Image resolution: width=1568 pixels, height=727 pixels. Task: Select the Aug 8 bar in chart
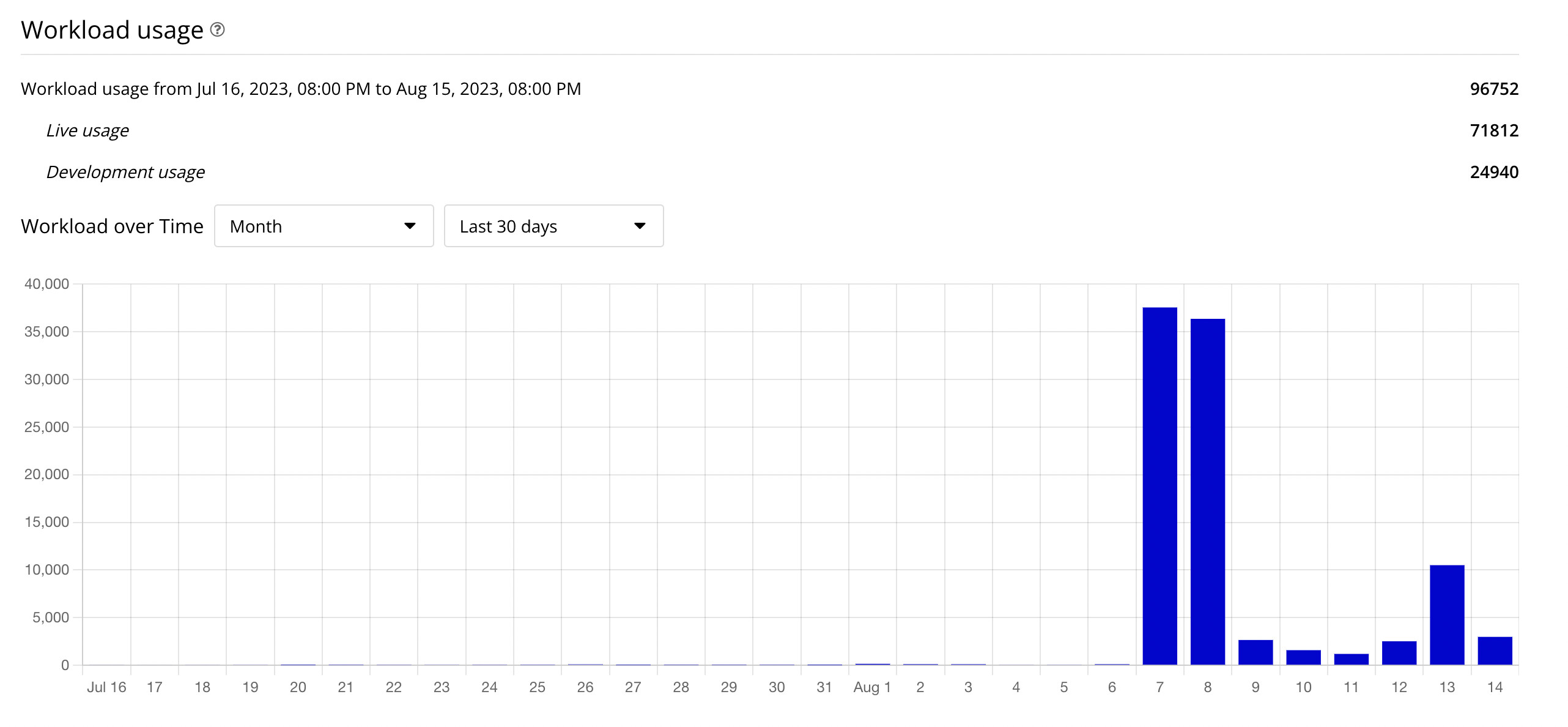pos(1208,491)
